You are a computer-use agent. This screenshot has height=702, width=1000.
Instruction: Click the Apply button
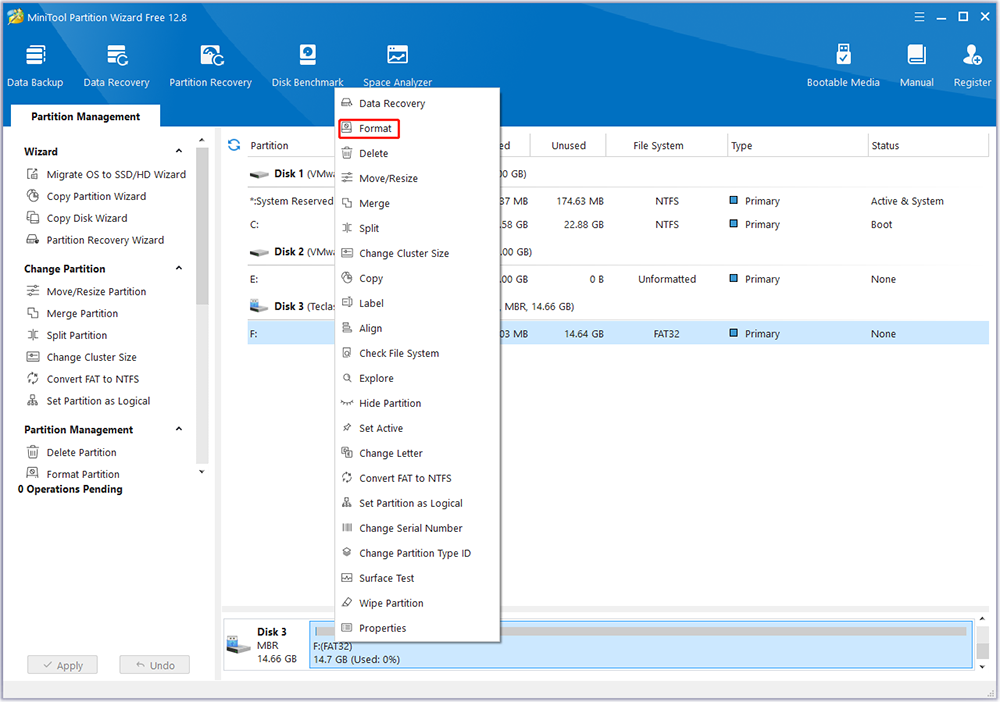pos(62,665)
